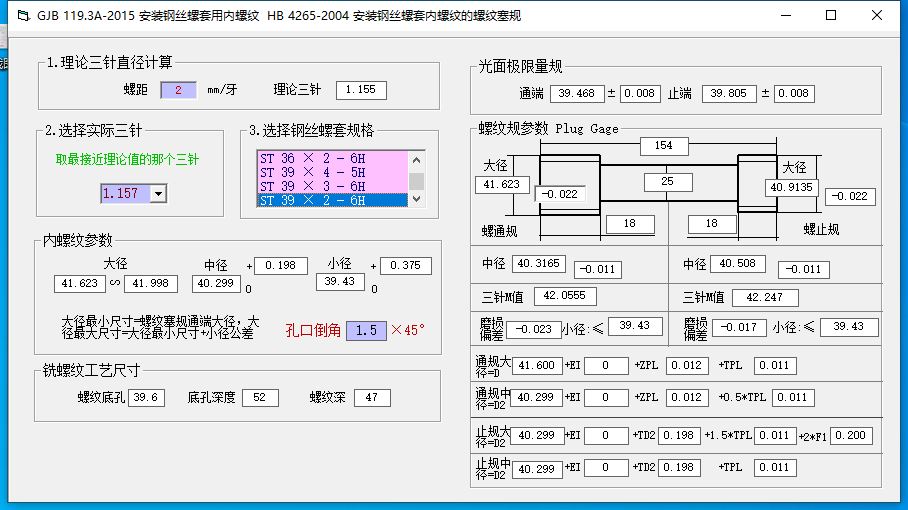Click the 螺距 pitch input field
908x510 pixels.
pyautogui.click(x=178, y=90)
